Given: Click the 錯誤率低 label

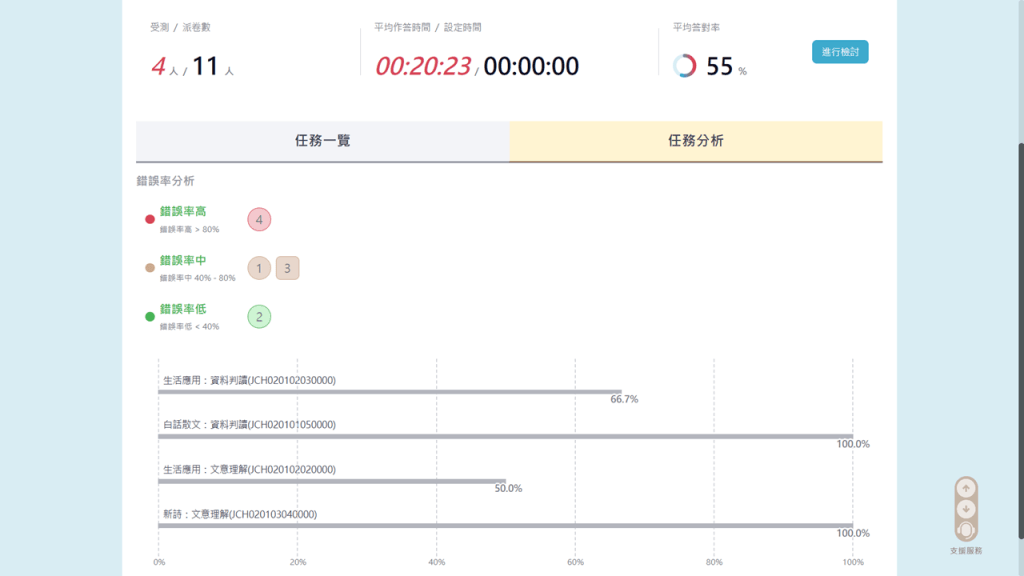Looking at the screenshot, I should pos(183,310).
